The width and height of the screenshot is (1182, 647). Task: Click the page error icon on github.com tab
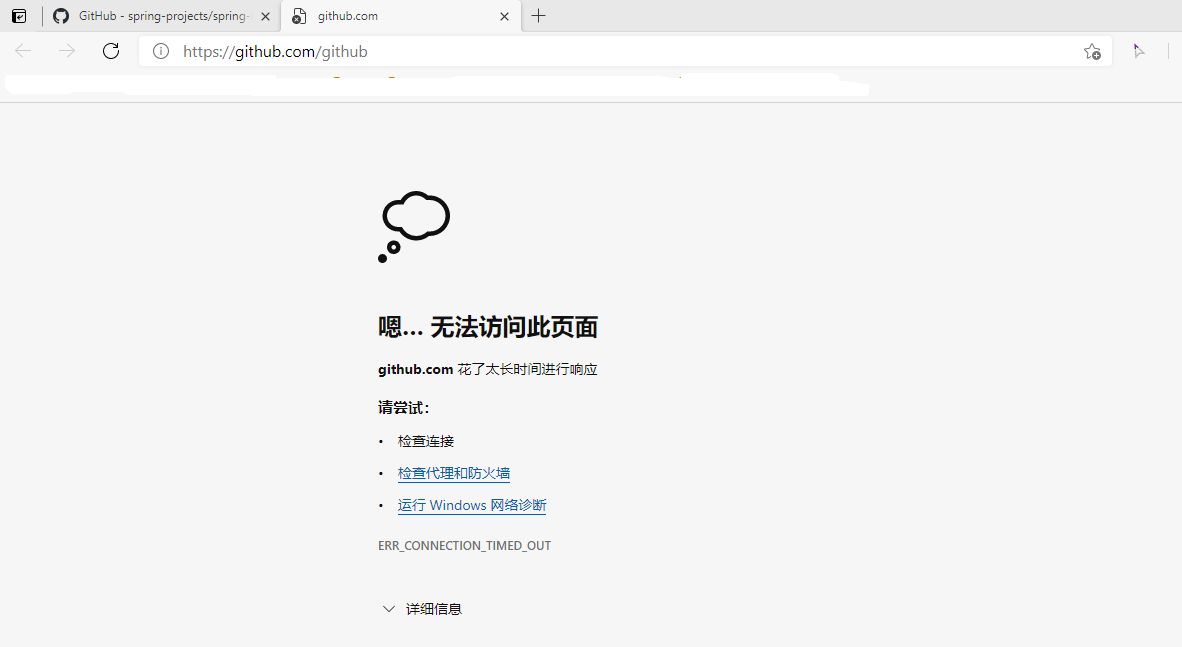(x=299, y=16)
